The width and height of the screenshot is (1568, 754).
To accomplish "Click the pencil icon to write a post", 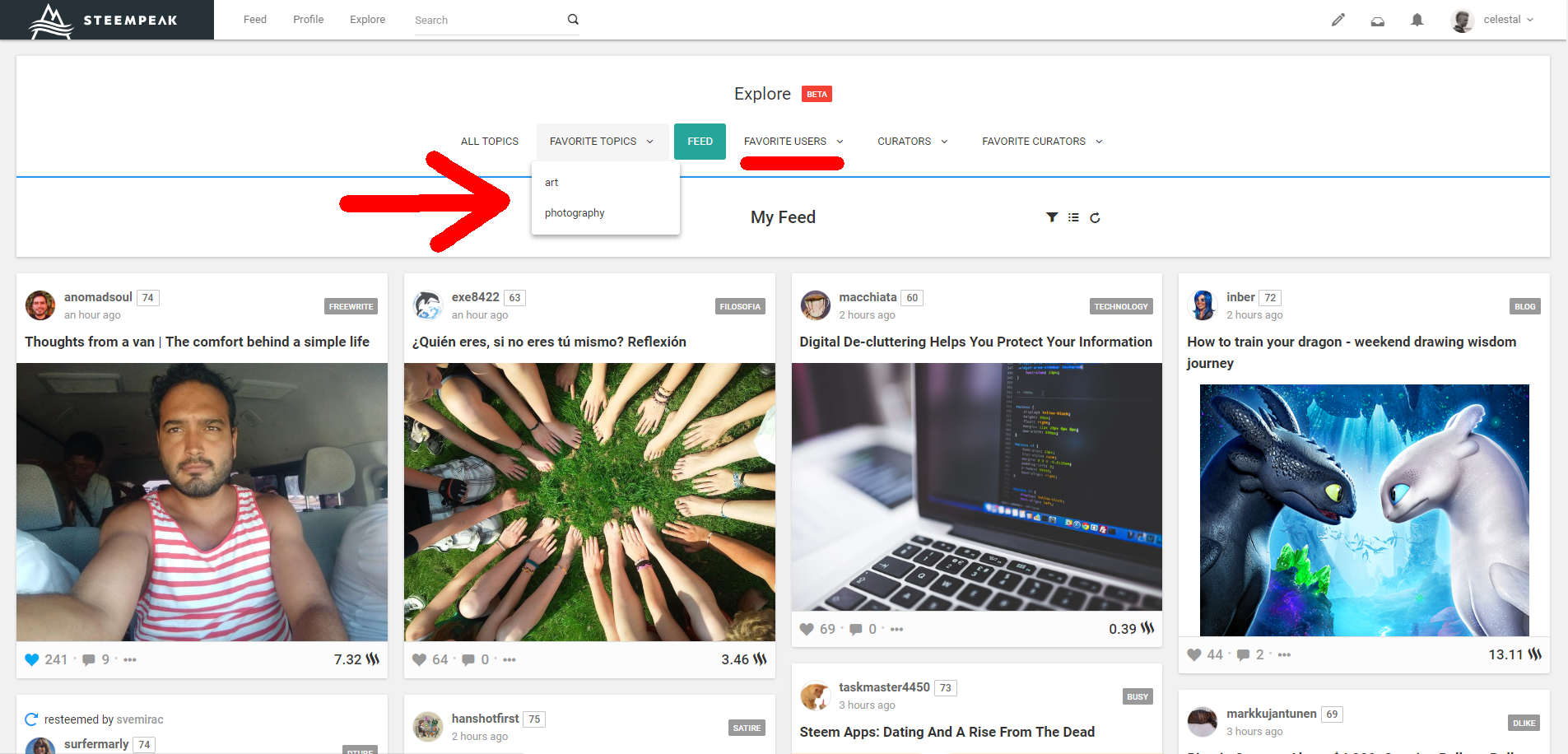I will [1338, 20].
